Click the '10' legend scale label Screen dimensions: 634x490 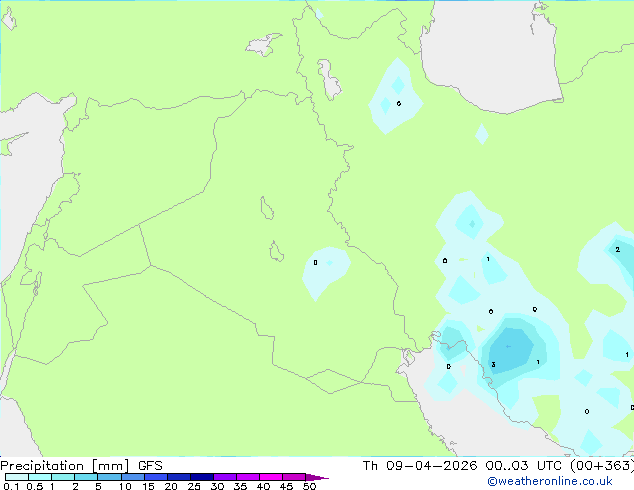point(125,486)
